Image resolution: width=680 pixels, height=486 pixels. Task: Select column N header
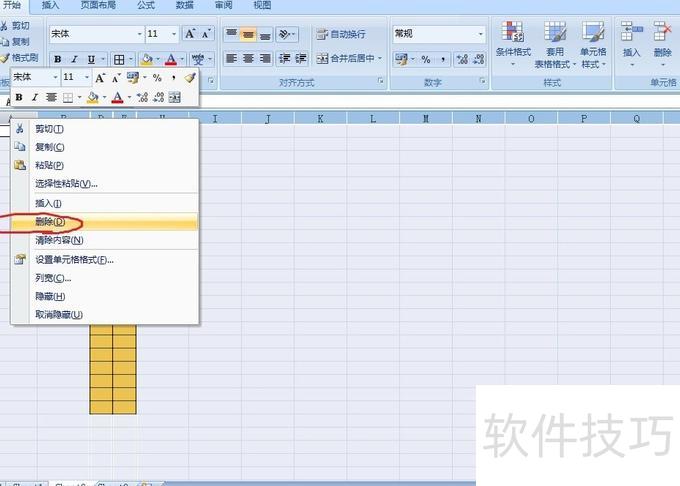pos(478,119)
